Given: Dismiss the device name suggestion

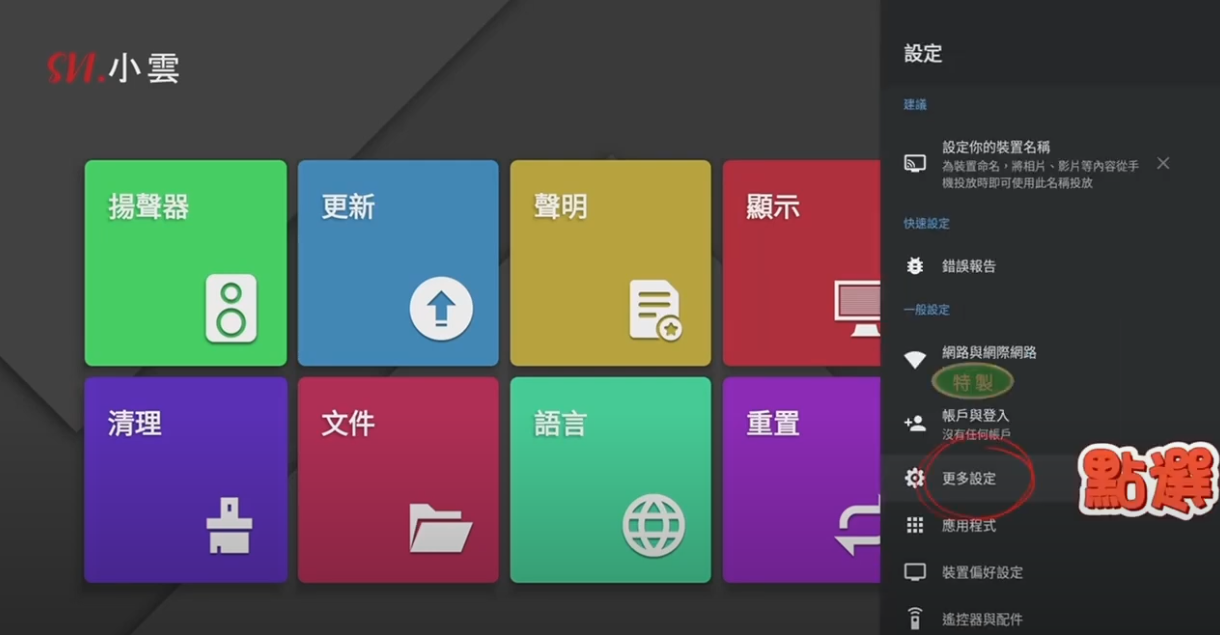Looking at the screenshot, I should tap(1163, 163).
